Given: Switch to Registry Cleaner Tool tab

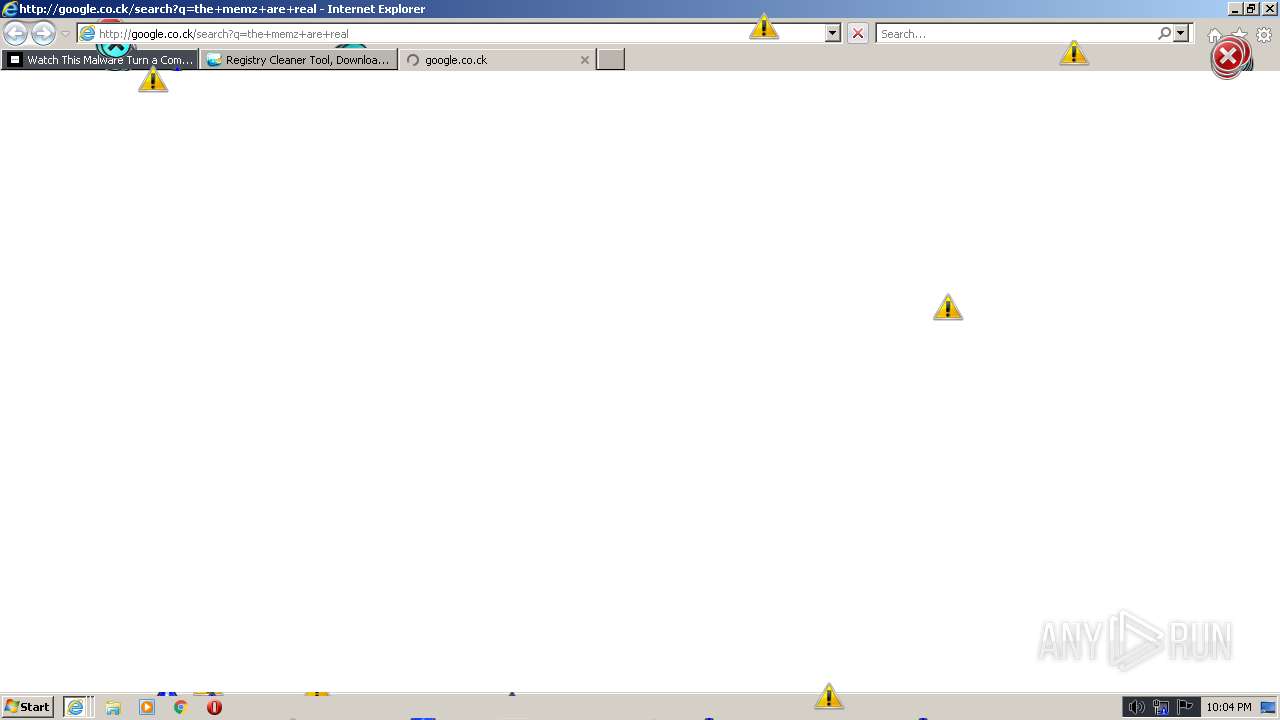Looking at the screenshot, I should click(298, 60).
